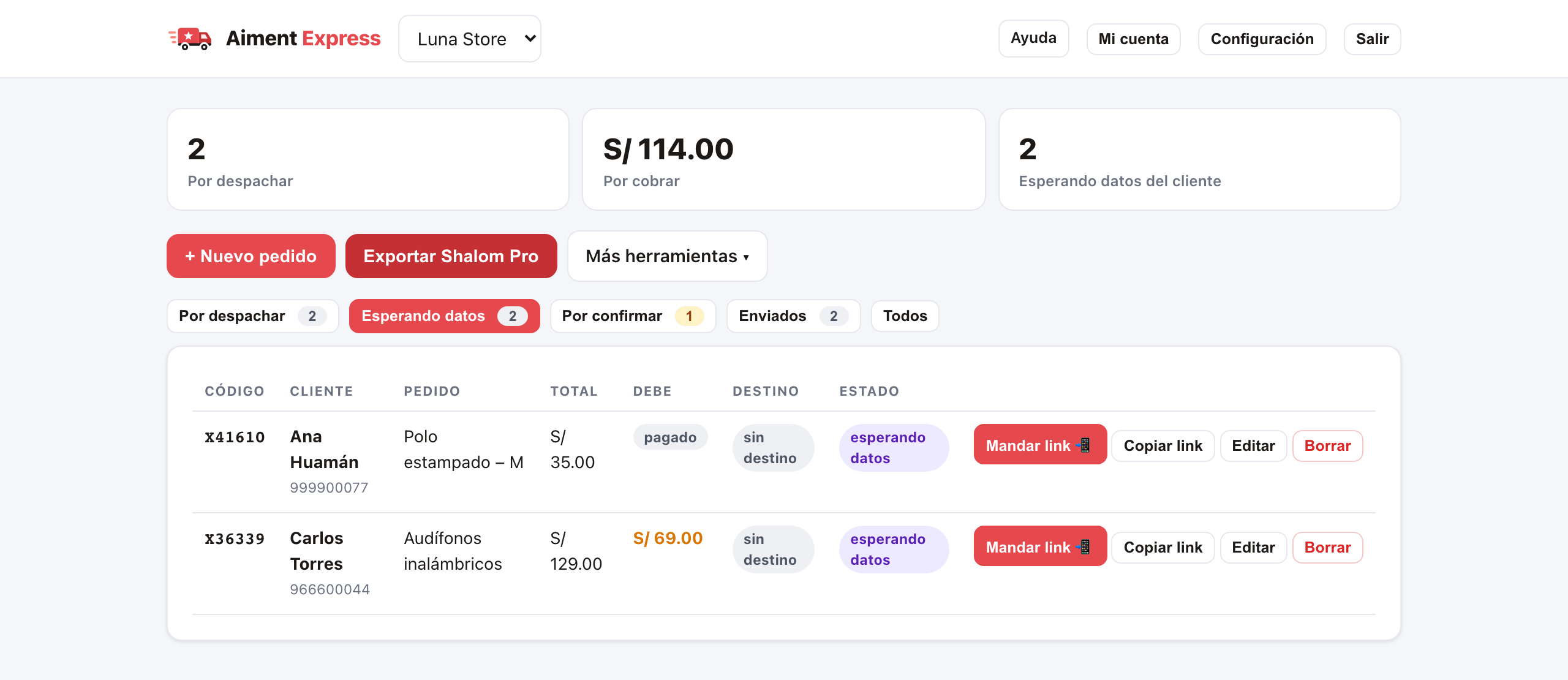Click the Por despachar summary card
Screen dimensions: 1568x680
(368, 159)
